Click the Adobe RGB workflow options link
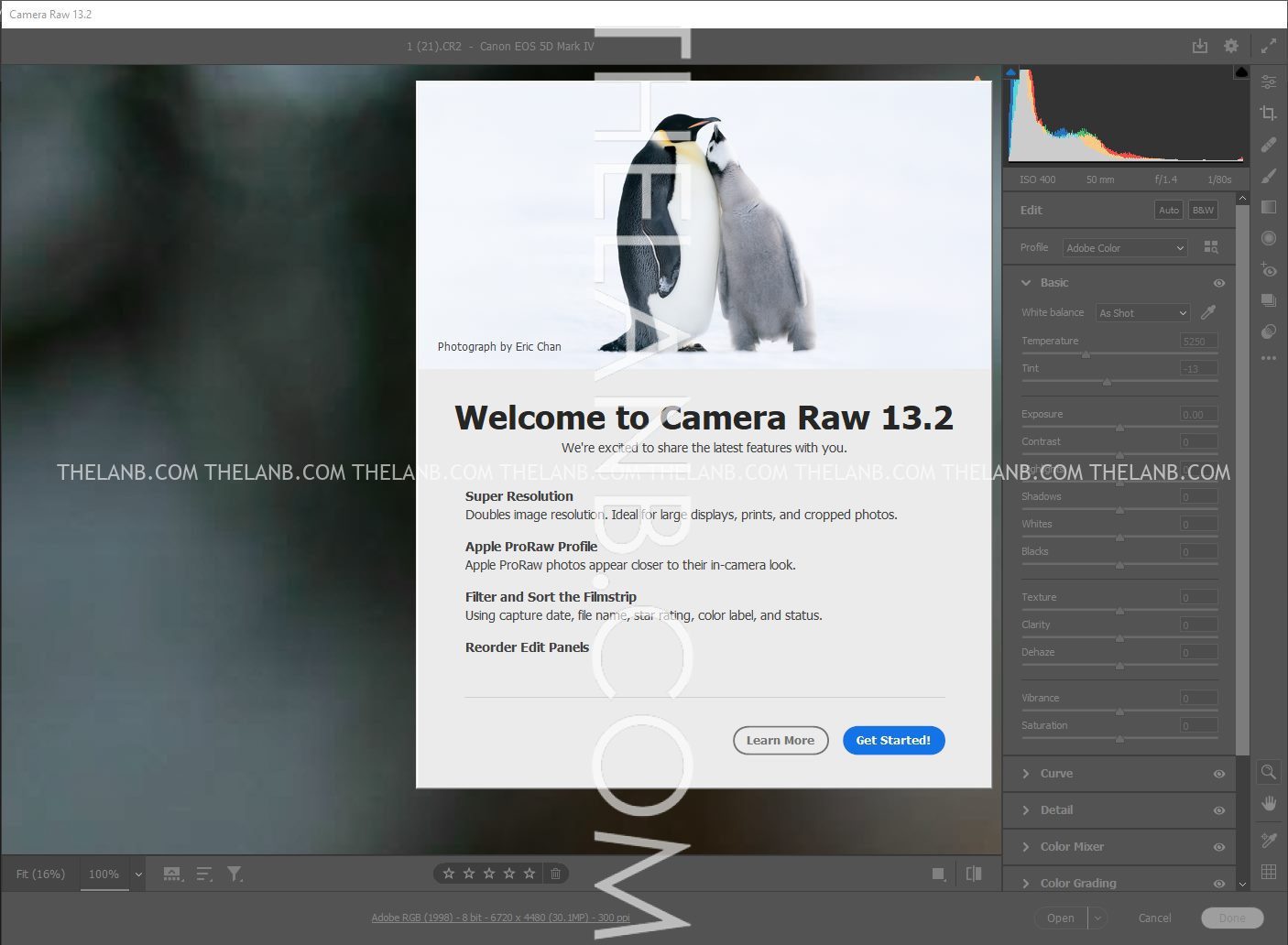This screenshot has height=945, width=1288. 500,918
